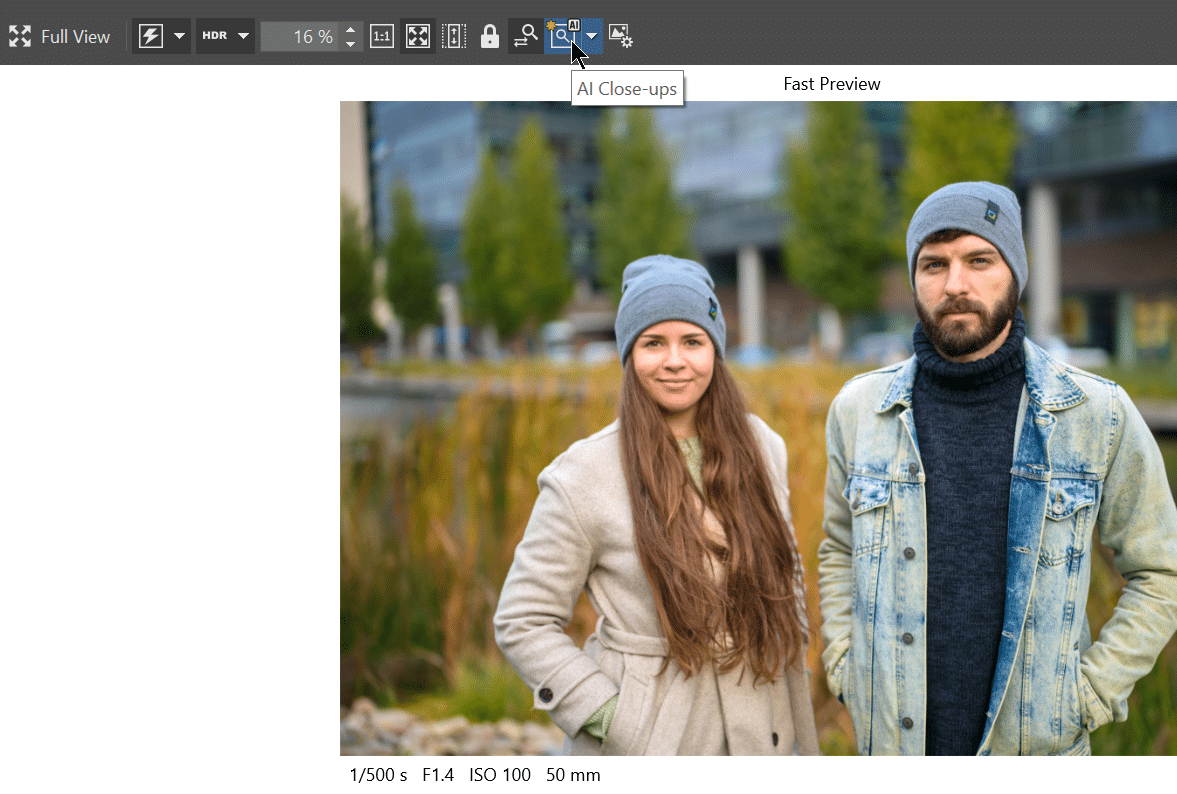Expand the AI Close-ups dropdown arrow
This screenshot has width=1177, height=794.
coord(593,37)
